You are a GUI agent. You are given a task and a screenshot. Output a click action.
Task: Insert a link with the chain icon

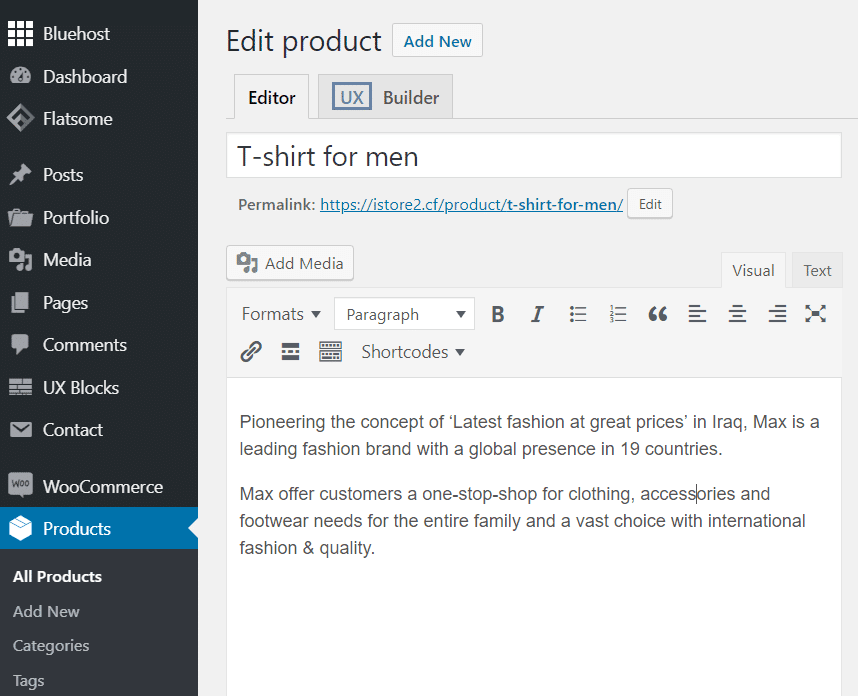(251, 352)
